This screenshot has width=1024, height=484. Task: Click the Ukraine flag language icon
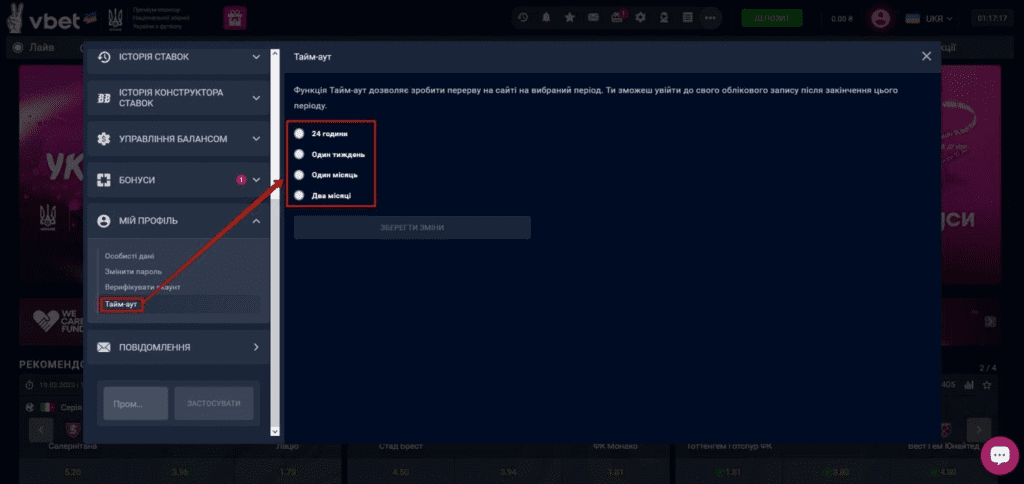click(912, 18)
